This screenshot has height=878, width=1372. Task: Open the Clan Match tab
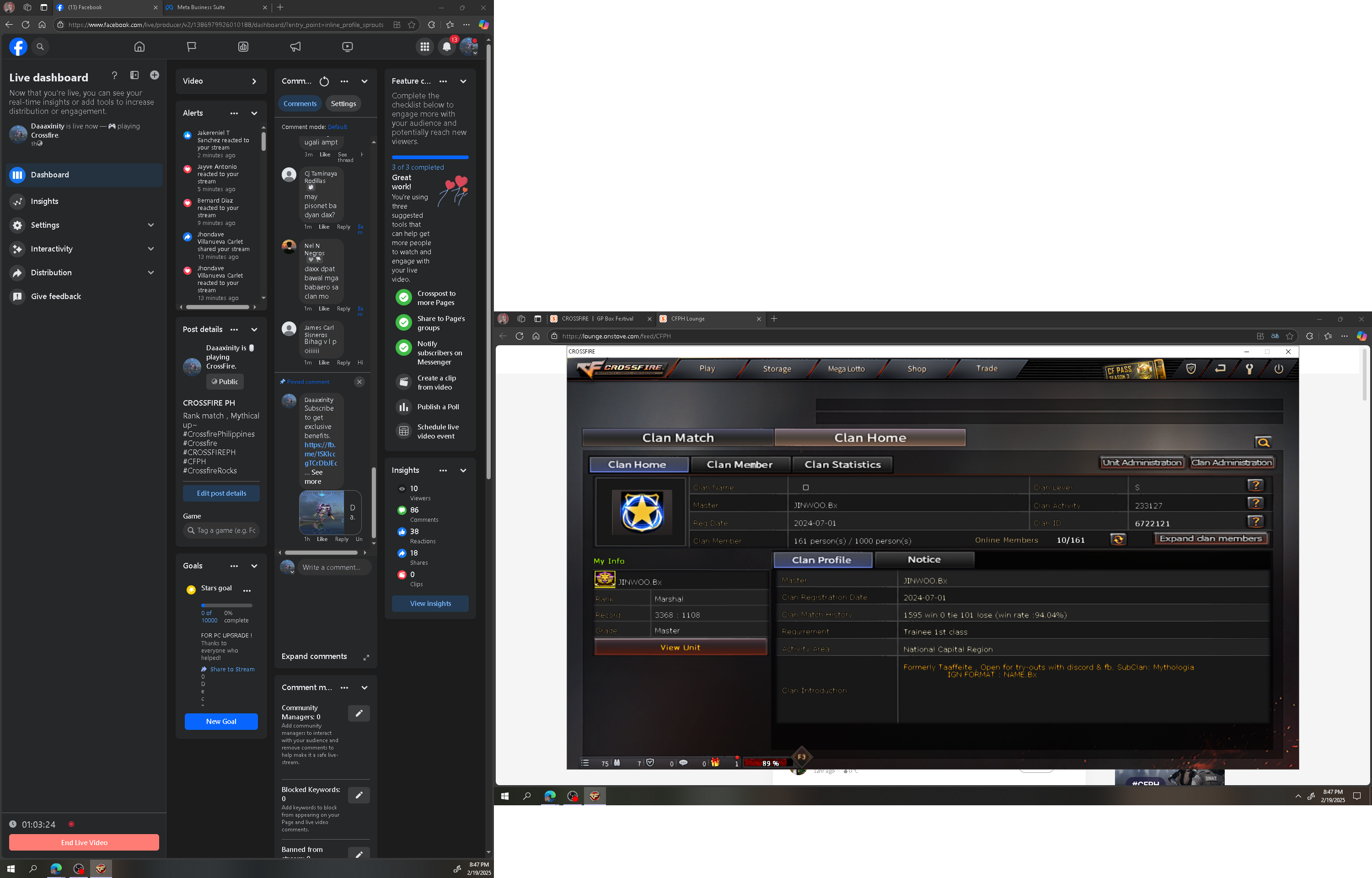pos(678,438)
